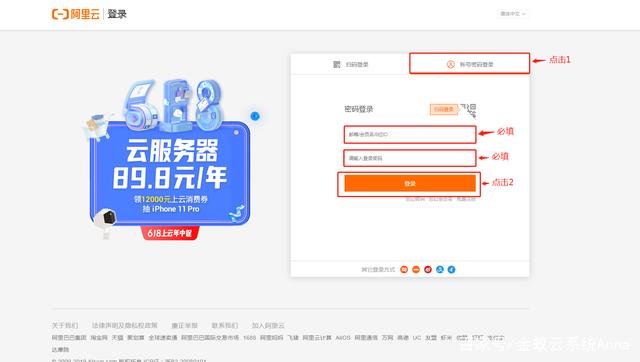Open the 法律声明及隐私权政策 footer link
The image size is (640, 362).
point(124,326)
